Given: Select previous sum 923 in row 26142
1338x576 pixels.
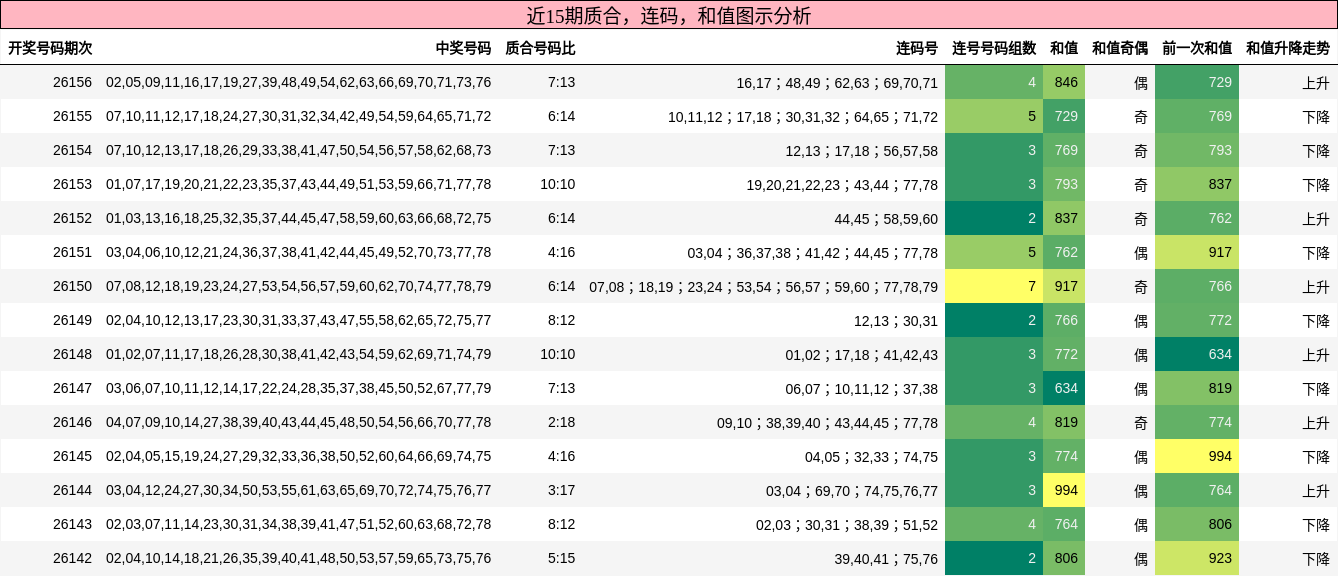Looking at the screenshot, I should pyautogui.click(x=1197, y=558).
